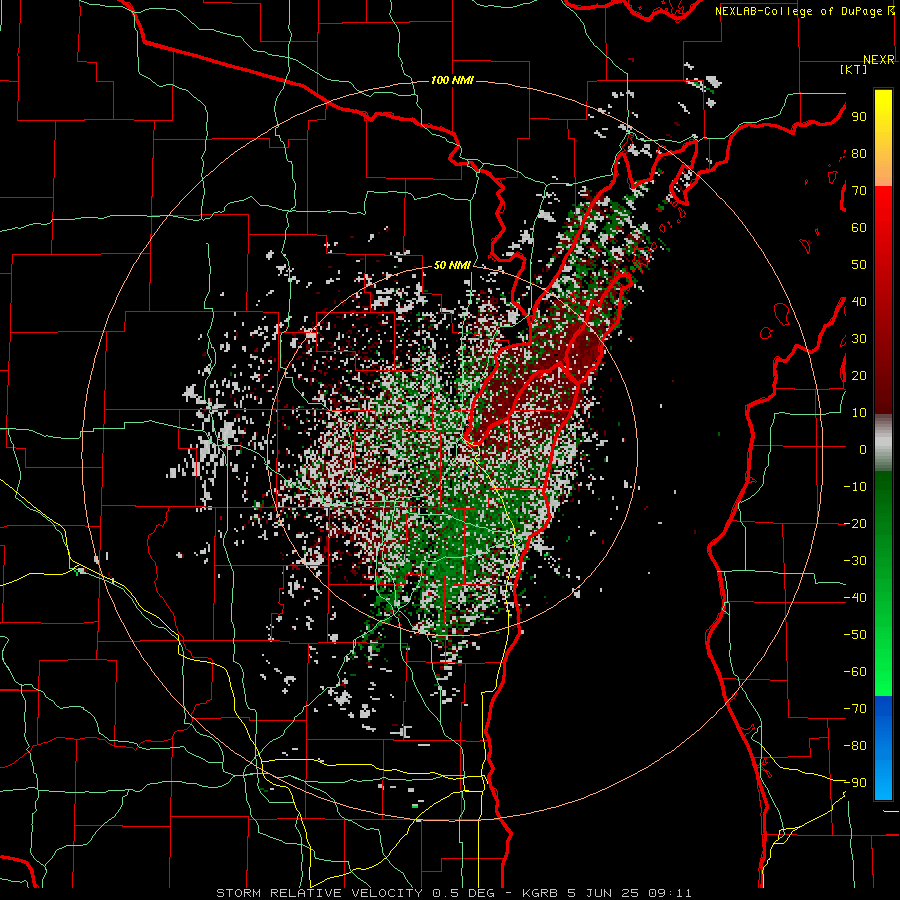Click the 40 value on velocity scale
The image size is (900, 900).
859,302
